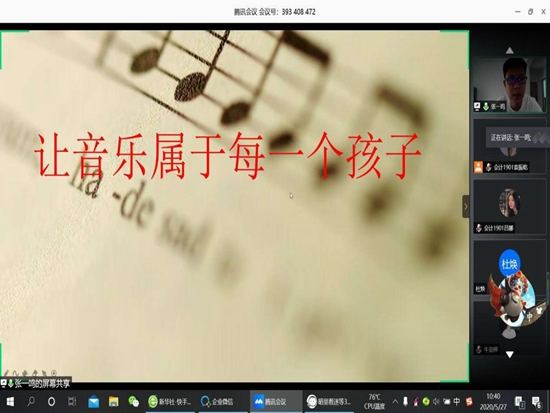Switch to 腾讯会议 taskbar button
Image resolution: width=550 pixels, height=413 pixels.
(x=276, y=401)
